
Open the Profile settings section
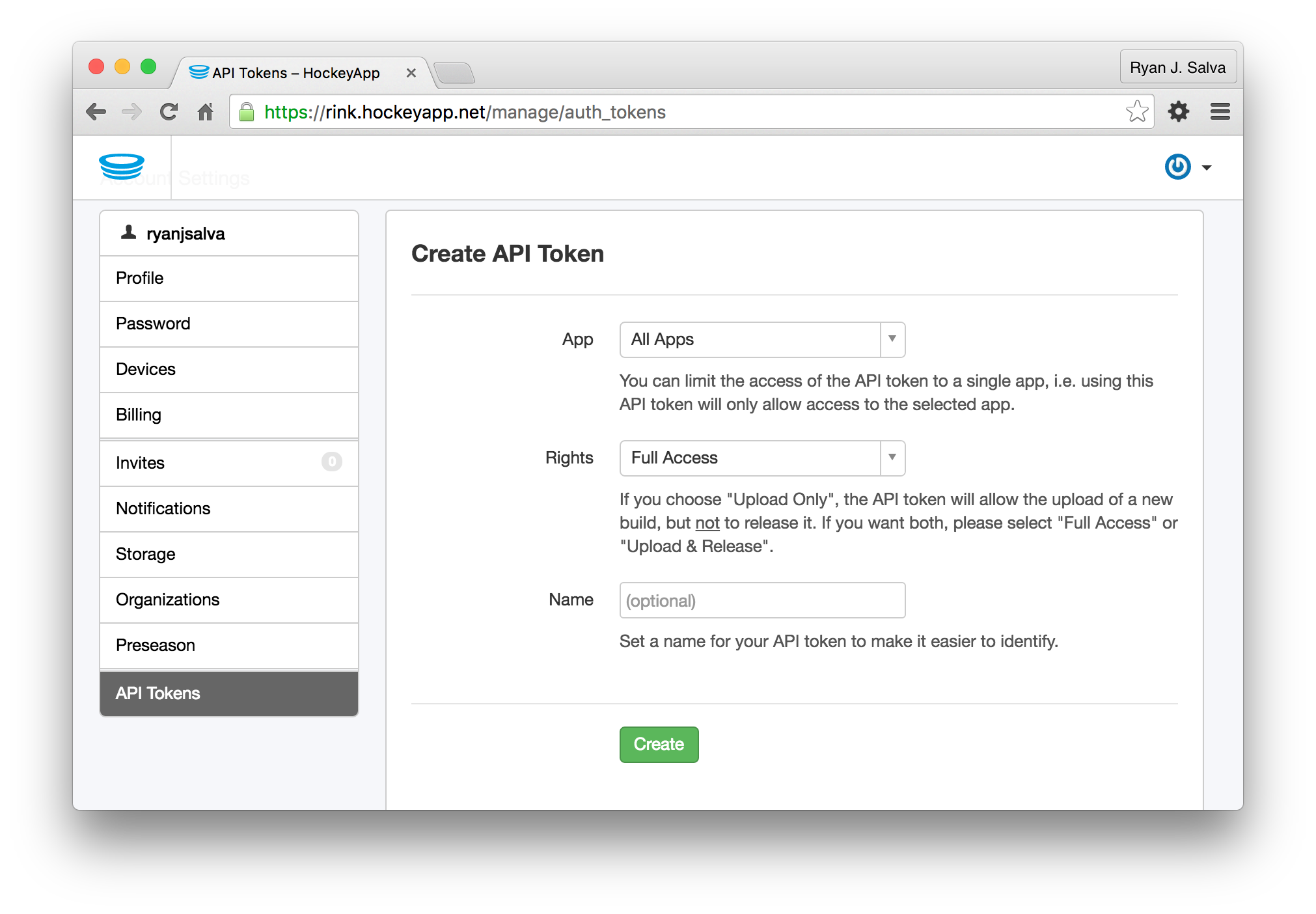click(x=228, y=279)
